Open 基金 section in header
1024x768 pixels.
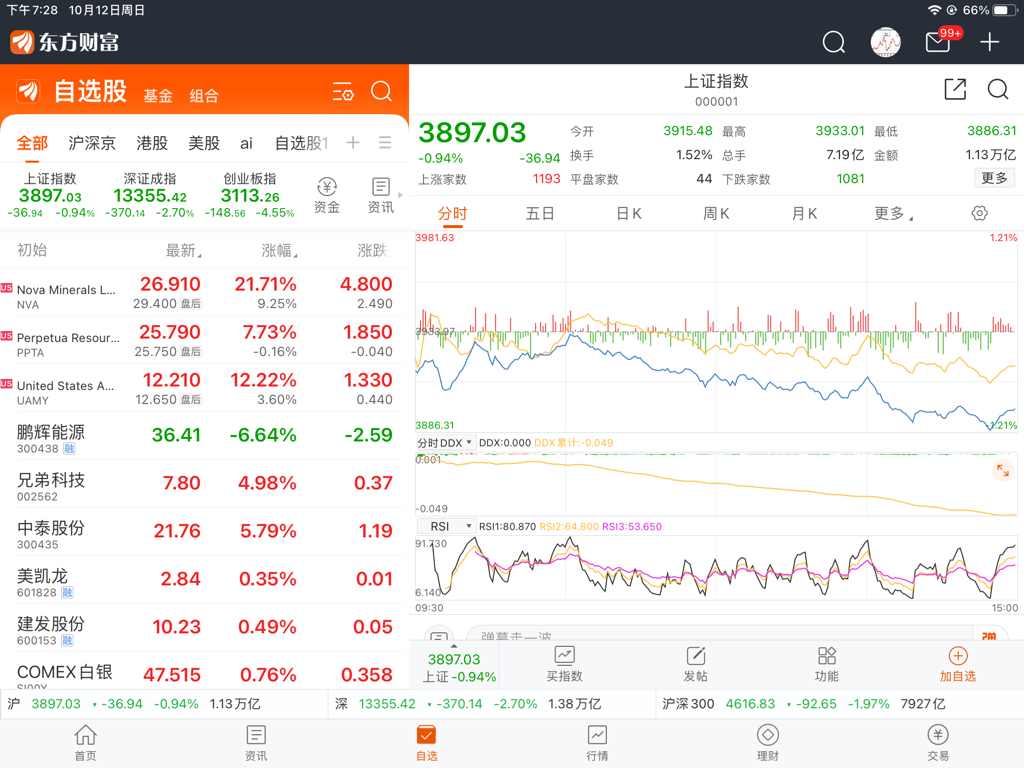click(158, 96)
